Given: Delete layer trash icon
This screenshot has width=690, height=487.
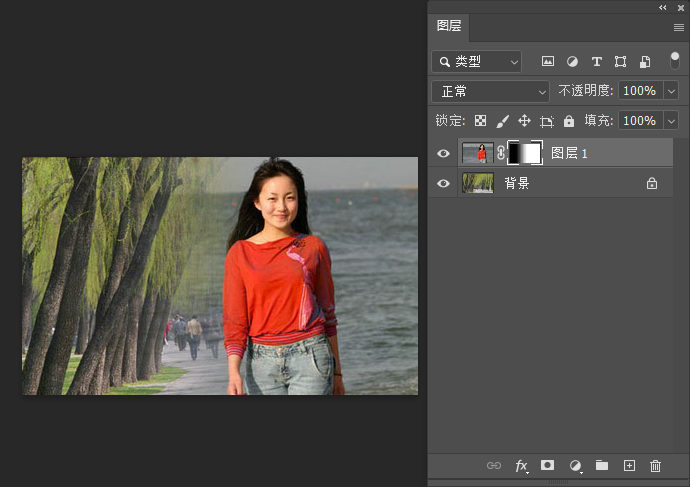Looking at the screenshot, I should coord(655,465).
